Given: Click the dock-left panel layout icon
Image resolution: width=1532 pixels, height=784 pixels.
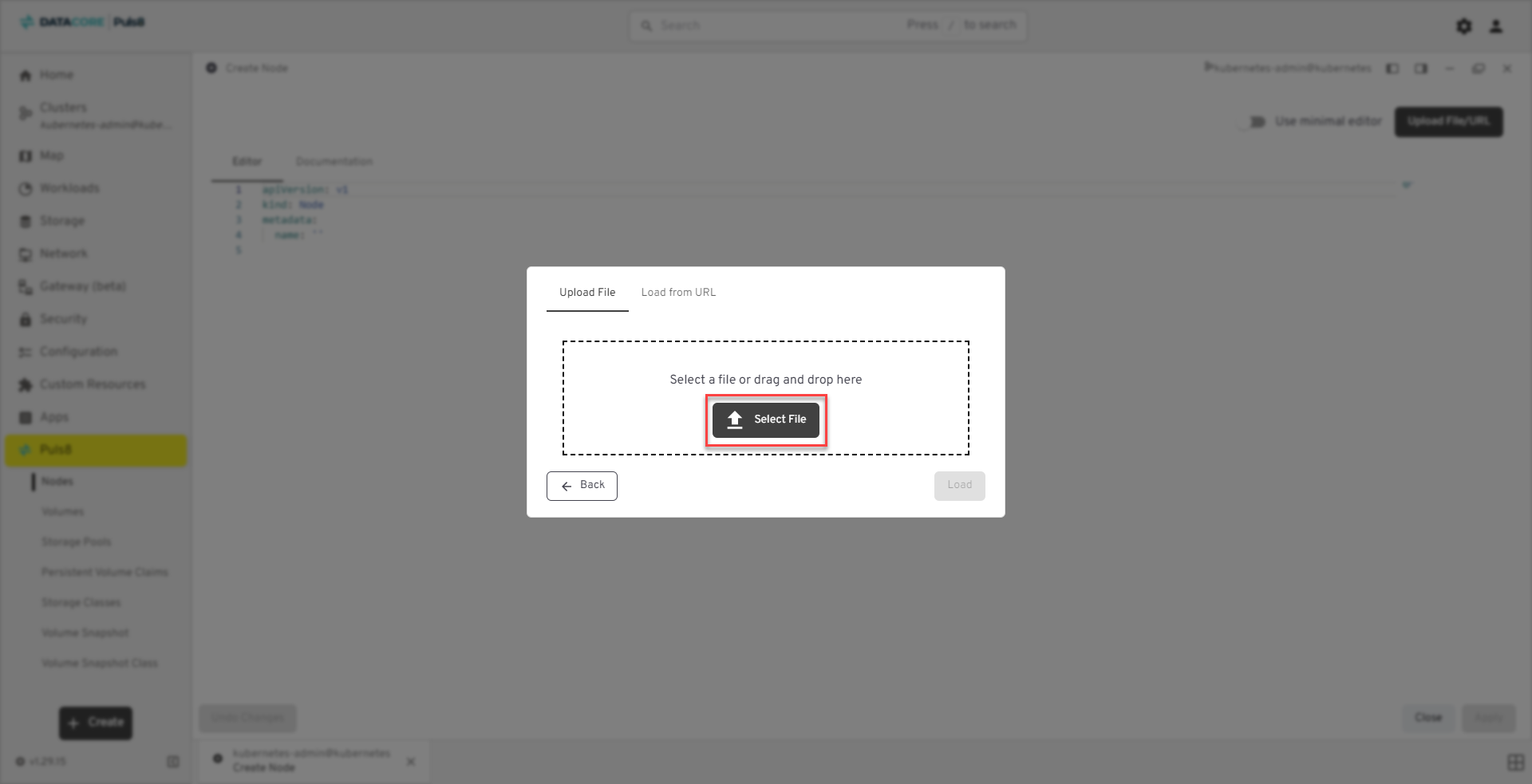Looking at the screenshot, I should pyautogui.click(x=1392, y=69).
